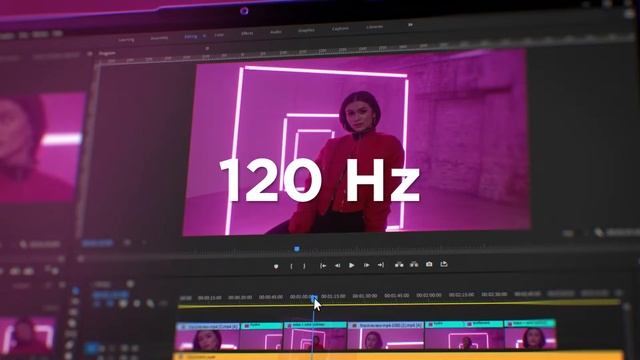Switch to the Libraries workspace tab

coord(374,27)
